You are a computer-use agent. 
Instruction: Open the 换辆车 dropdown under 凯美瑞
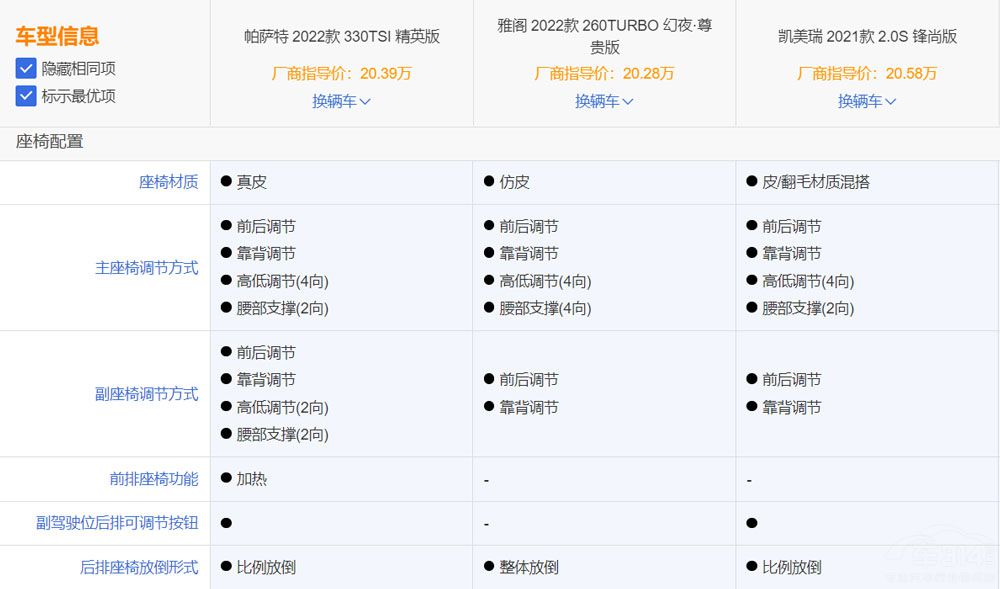(x=866, y=101)
